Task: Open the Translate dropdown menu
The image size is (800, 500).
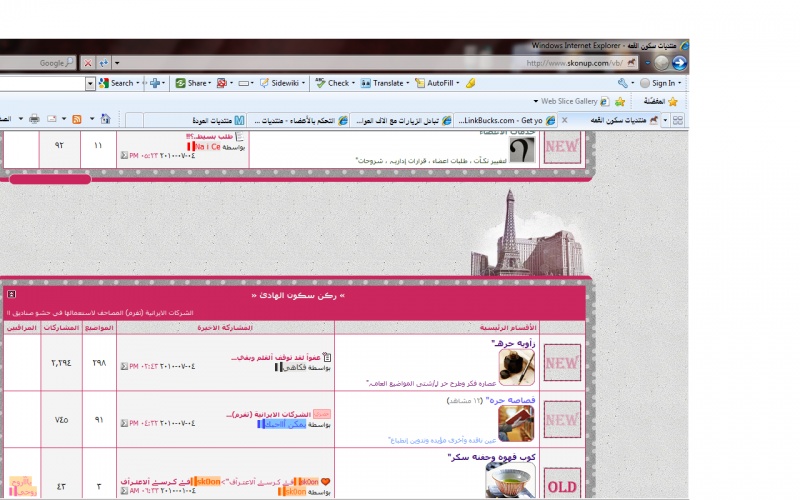Action: (x=386, y=83)
